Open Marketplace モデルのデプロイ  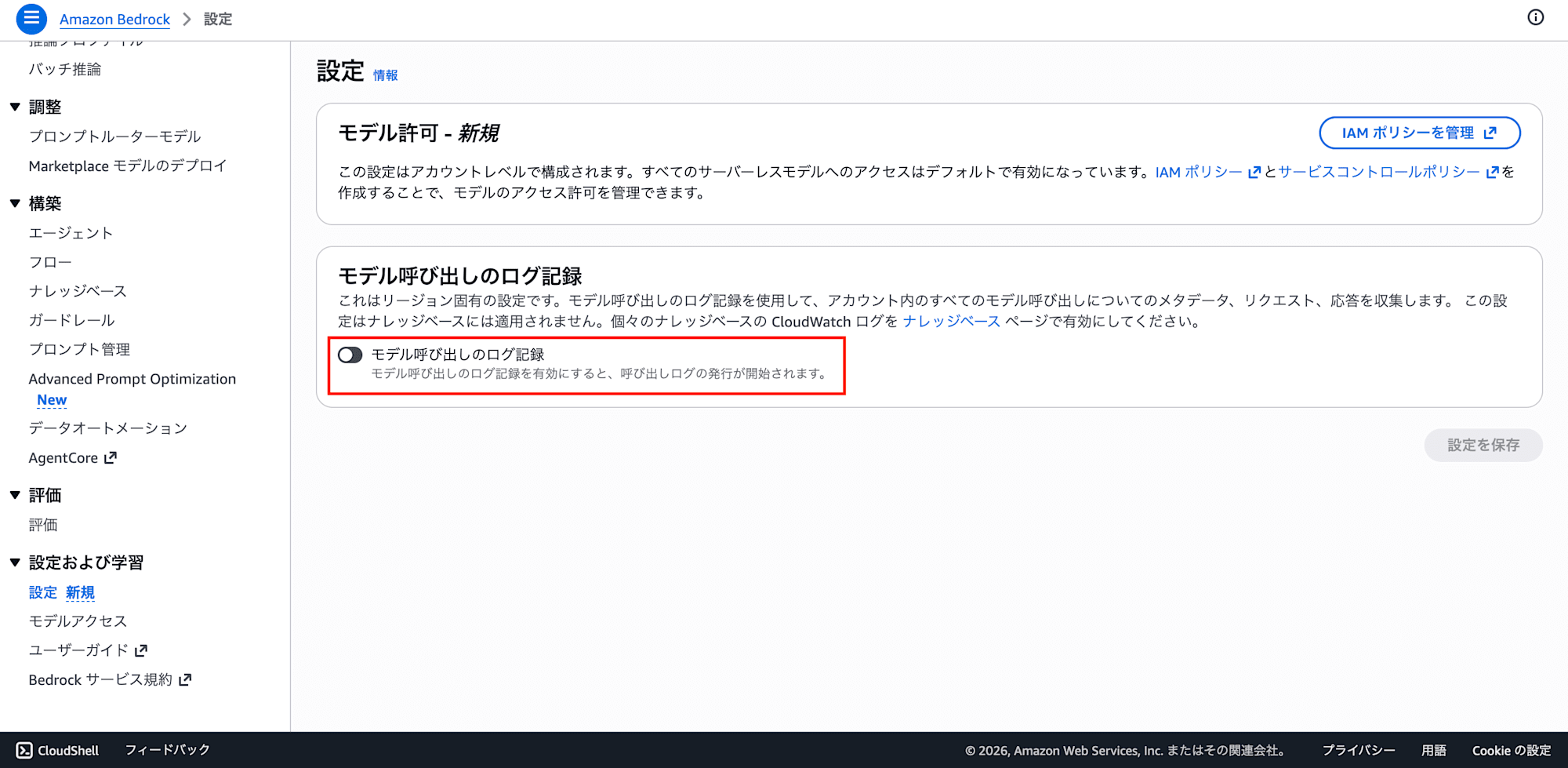[x=128, y=166]
